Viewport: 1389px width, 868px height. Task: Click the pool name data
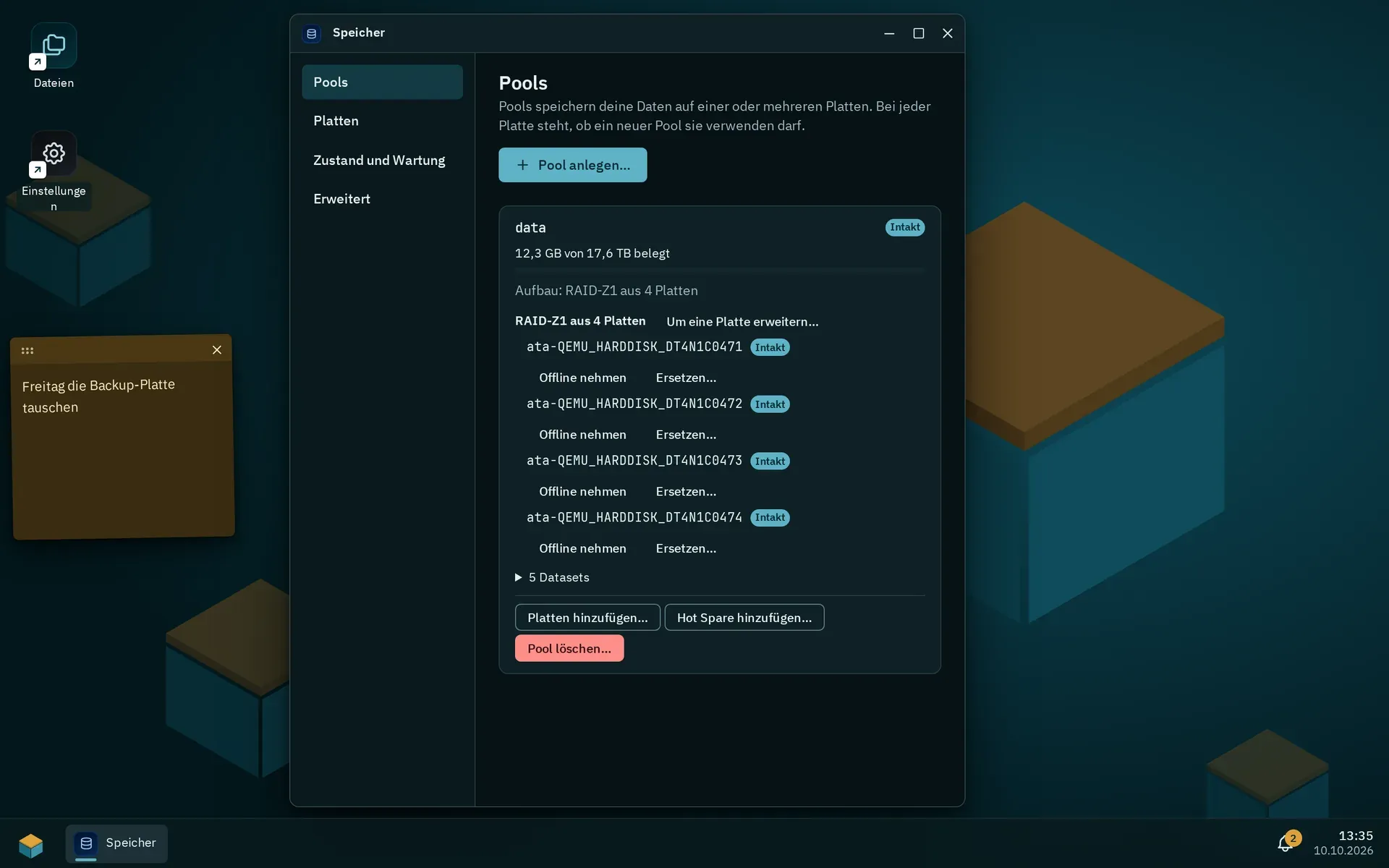(x=530, y=228)
